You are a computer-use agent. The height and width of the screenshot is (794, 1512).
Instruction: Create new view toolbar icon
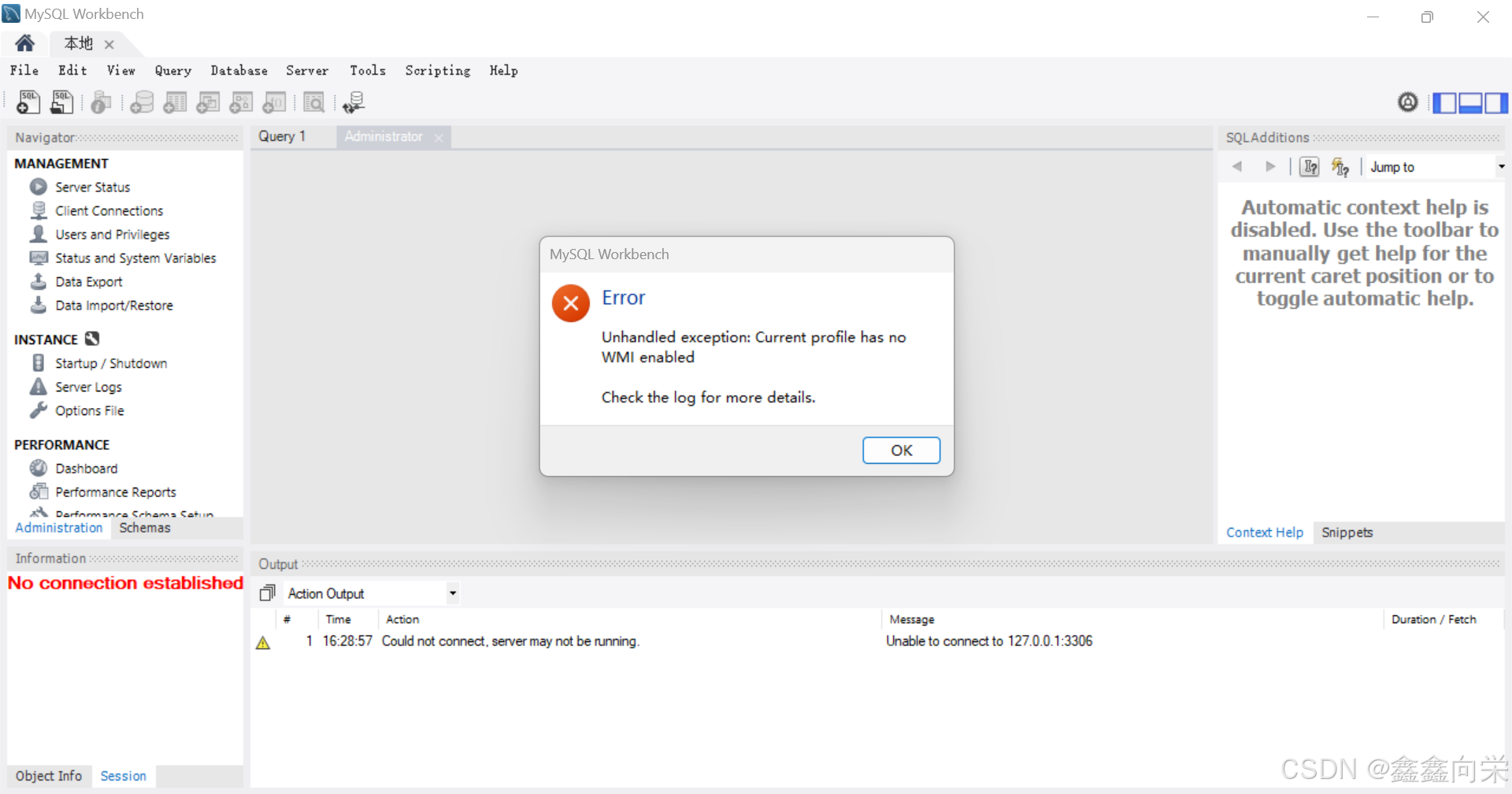(208, 102)
